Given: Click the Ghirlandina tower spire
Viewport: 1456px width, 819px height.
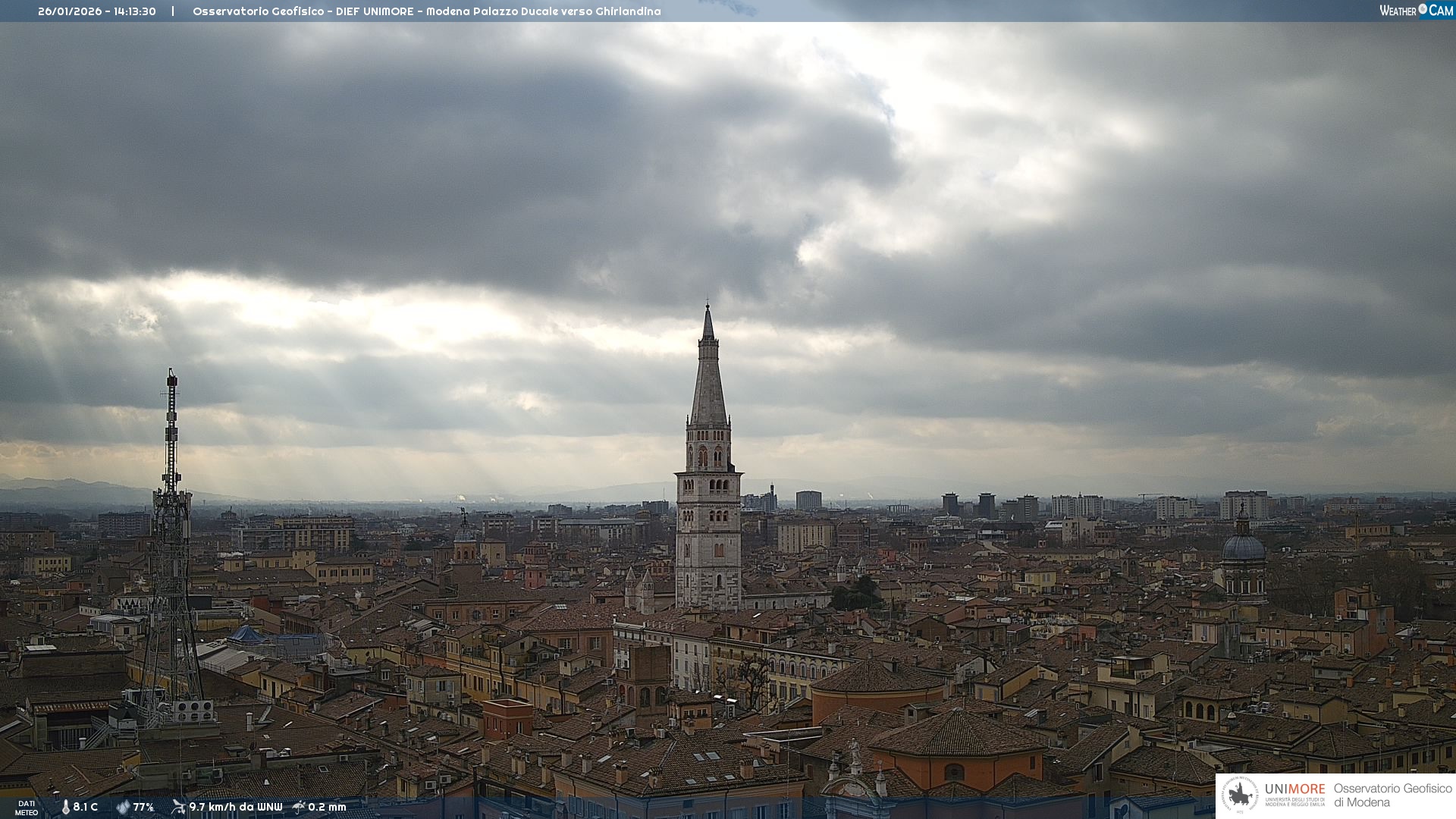Looking at the screenshot, I should 708,379.
